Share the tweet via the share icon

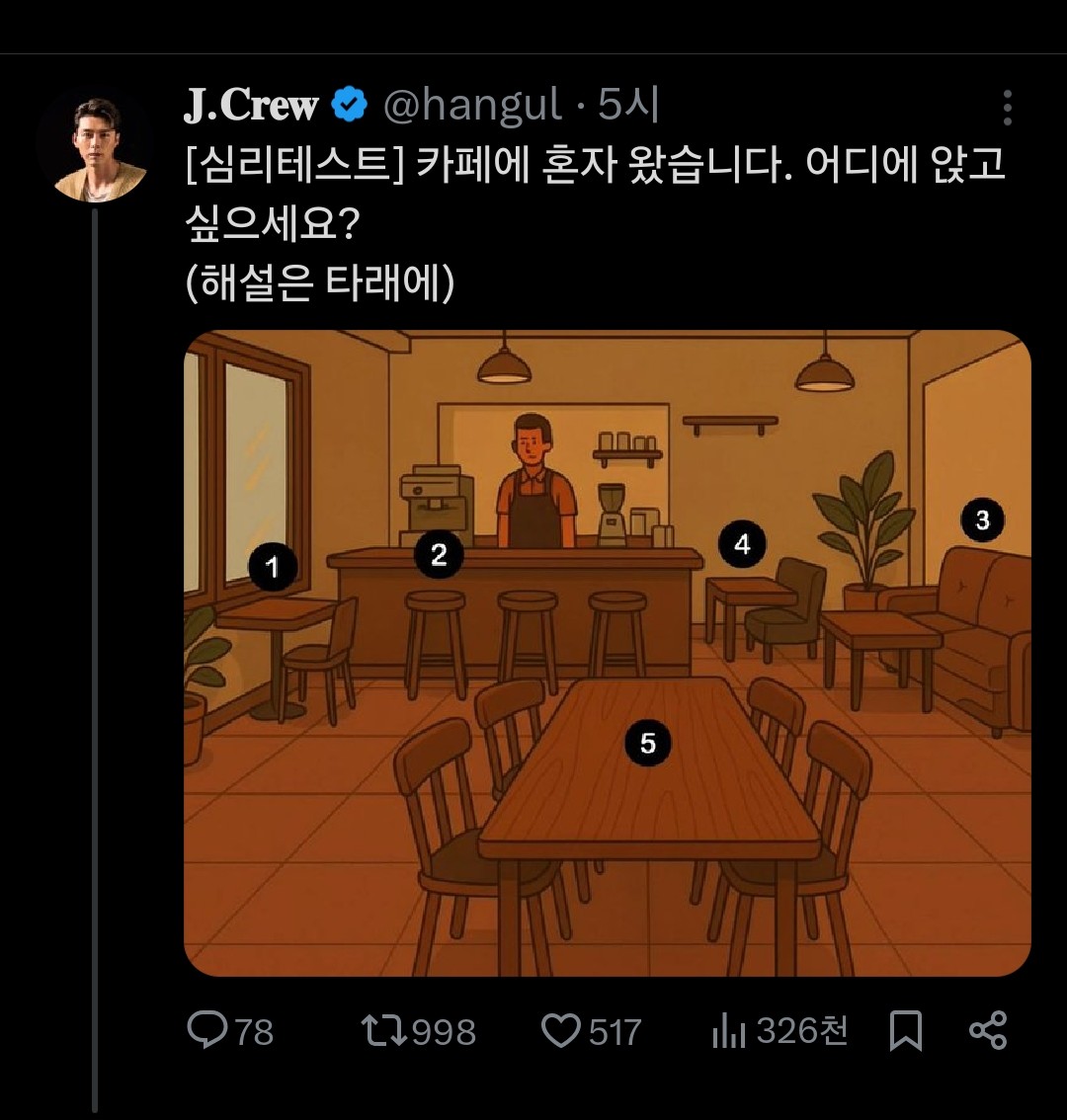tap(987, 1030)
